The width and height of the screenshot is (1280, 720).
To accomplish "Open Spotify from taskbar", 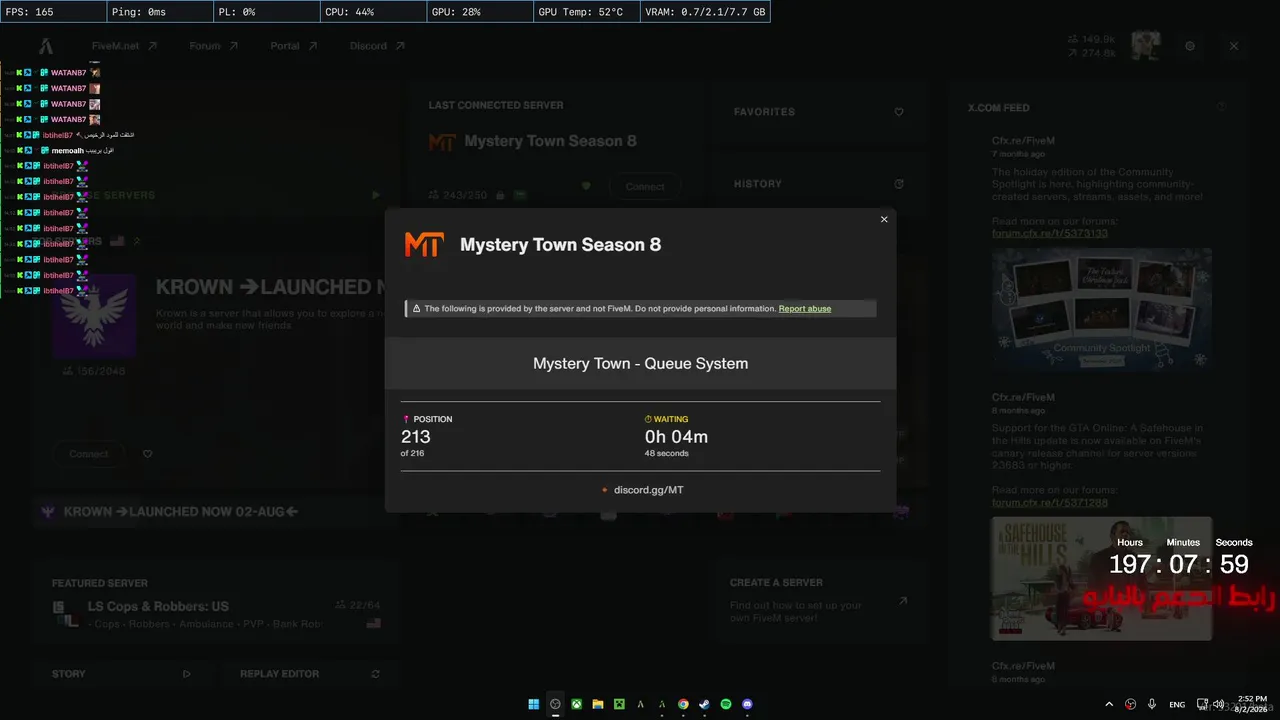I will pos(726,704).
